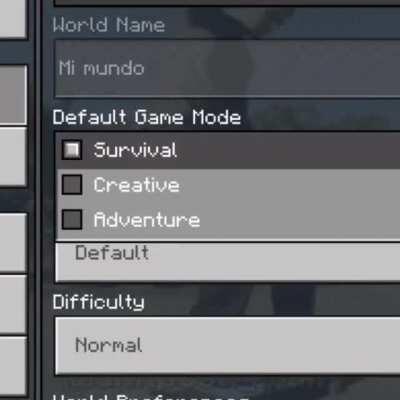Click the World Name heading label
400x400 pixels.
click(109, 25)
